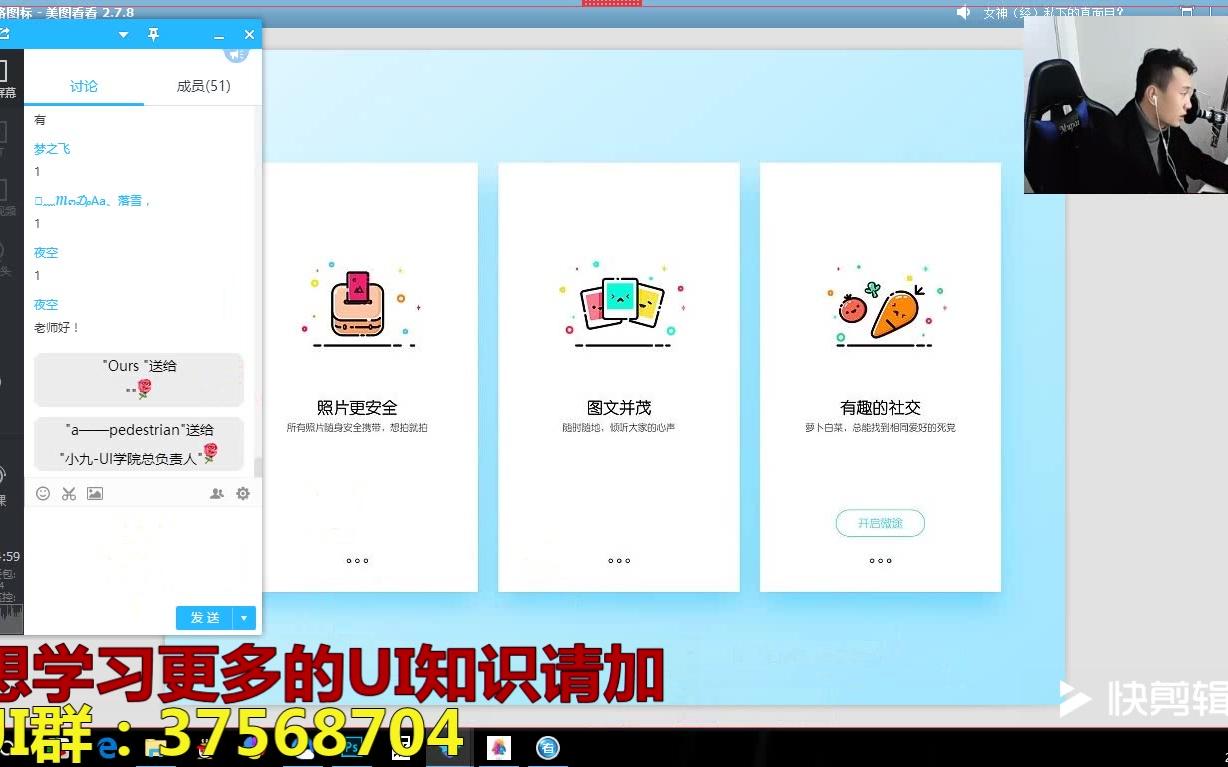Select the screenshot scissors tool
Screen dimensions: 1228x767
click(x=68, y=493)
